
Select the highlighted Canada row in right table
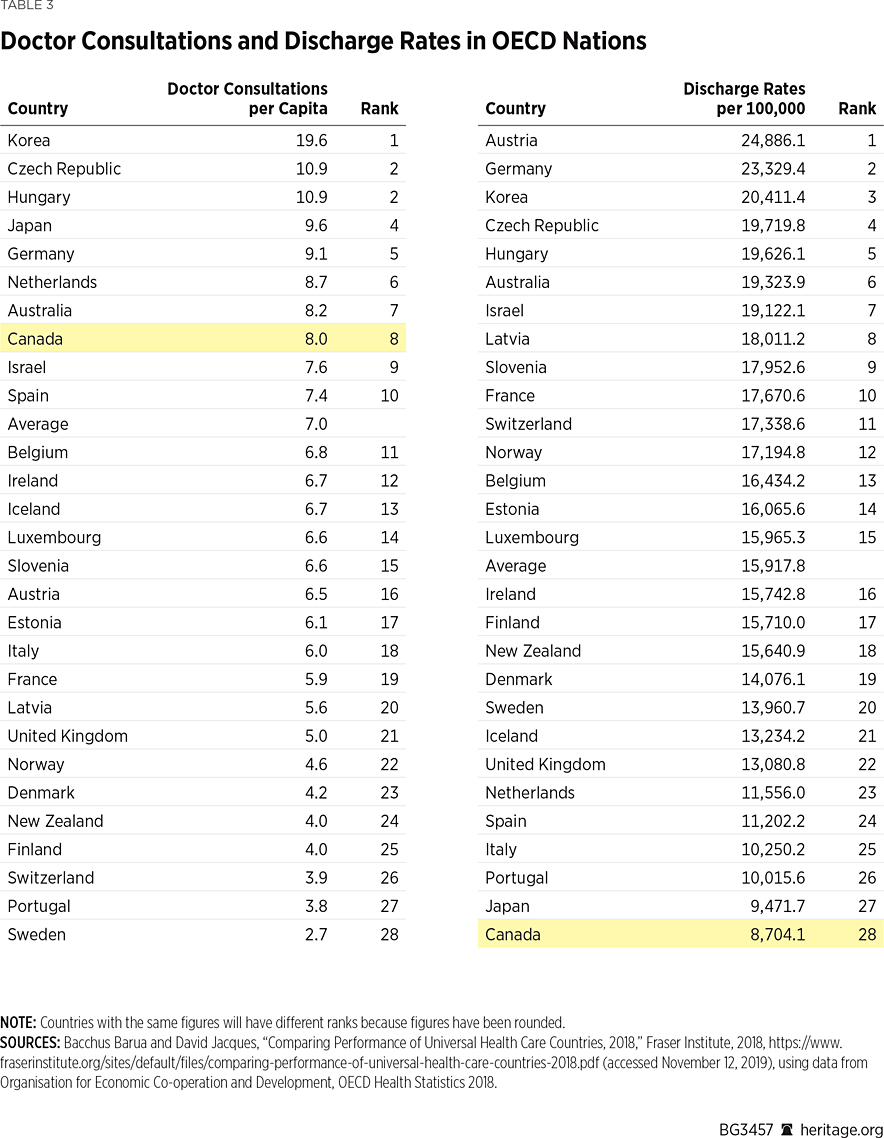pos(680,935)
